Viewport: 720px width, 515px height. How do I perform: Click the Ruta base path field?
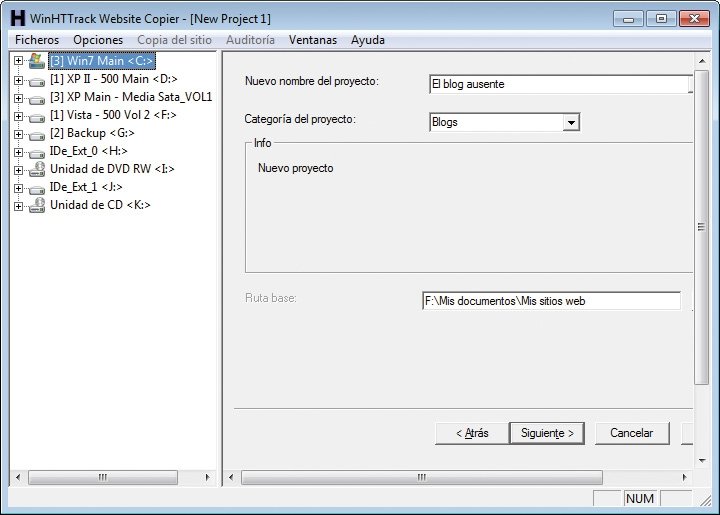[x=551, y=301]
